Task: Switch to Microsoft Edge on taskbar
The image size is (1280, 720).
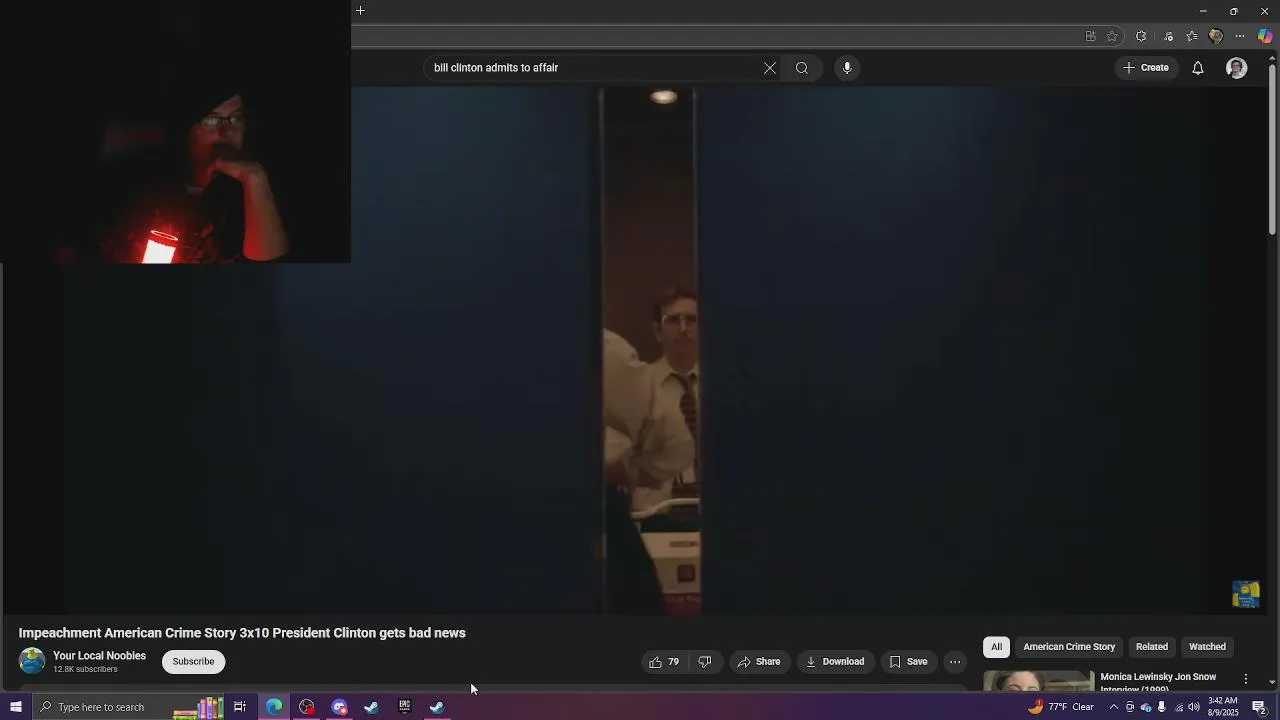Action: 274,707
